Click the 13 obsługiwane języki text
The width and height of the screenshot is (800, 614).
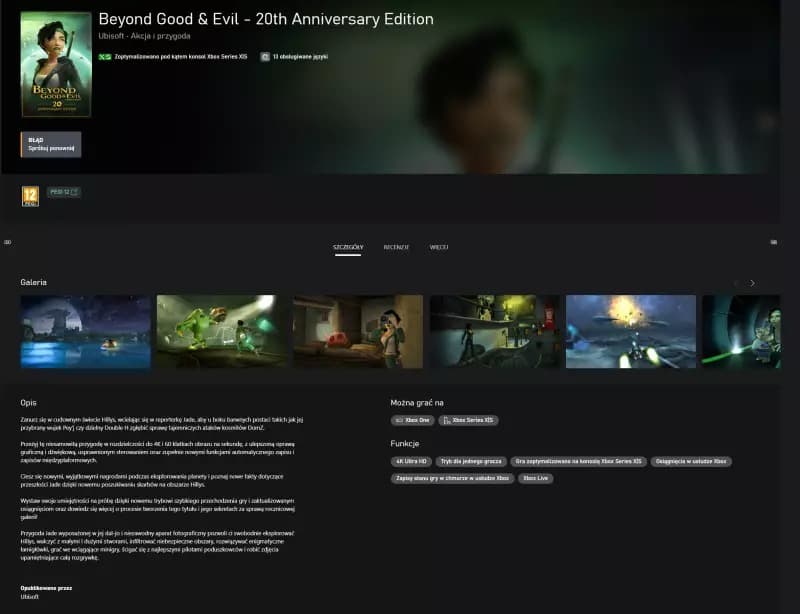click(x=300, y=57)
